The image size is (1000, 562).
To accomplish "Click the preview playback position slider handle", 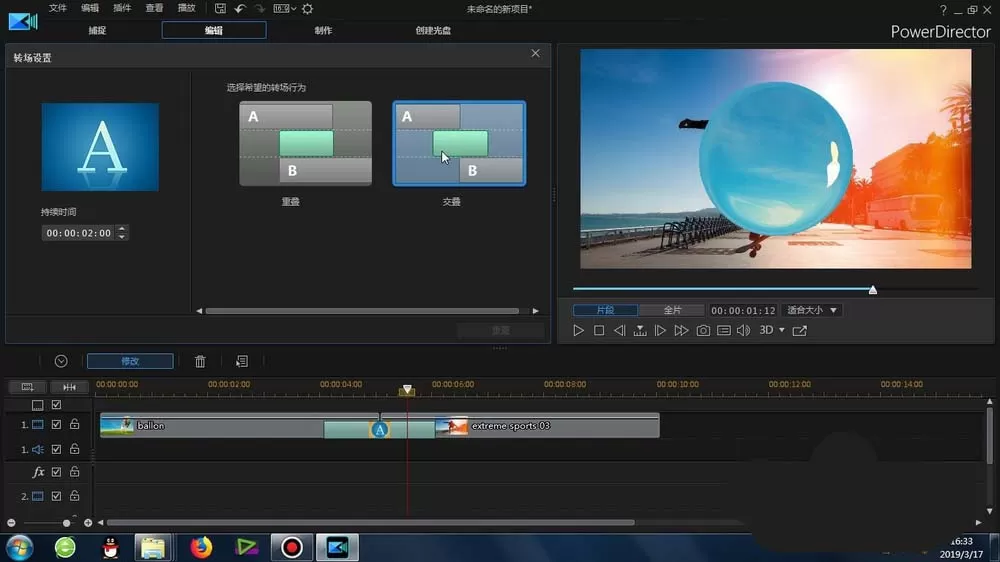I will 872,290.
